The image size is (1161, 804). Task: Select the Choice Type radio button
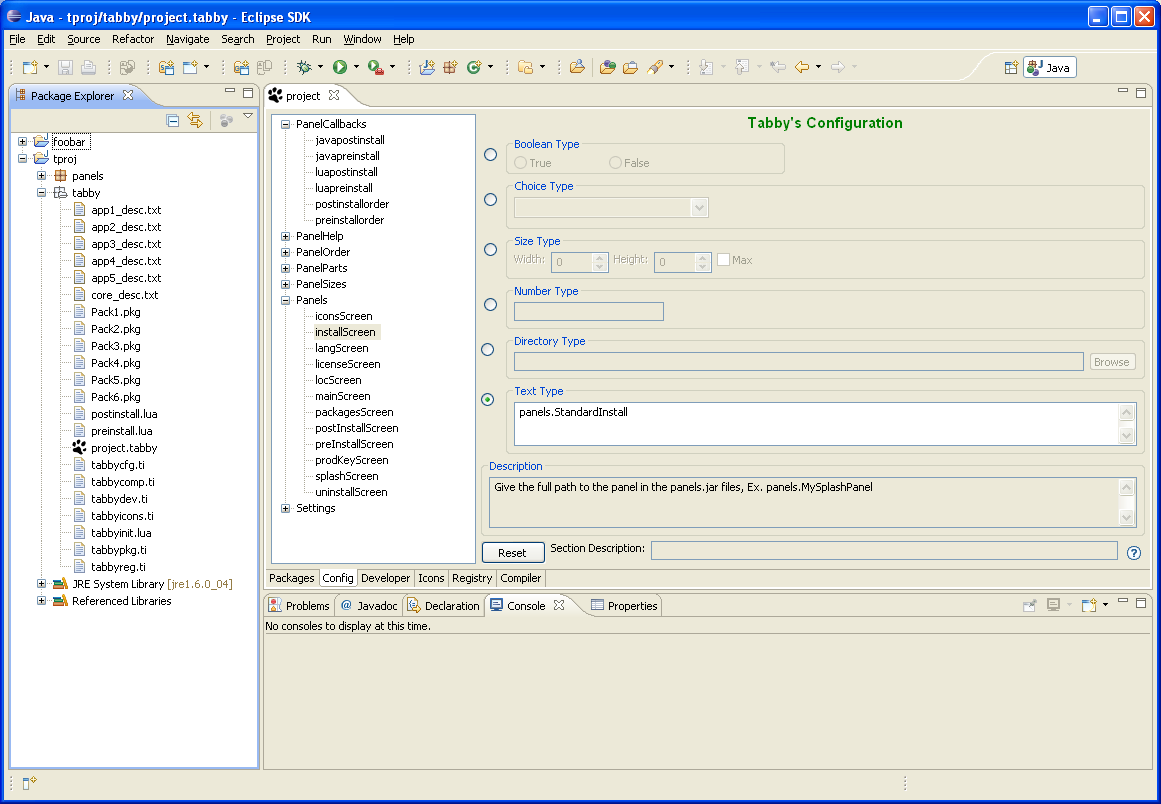tap(490, 199)
